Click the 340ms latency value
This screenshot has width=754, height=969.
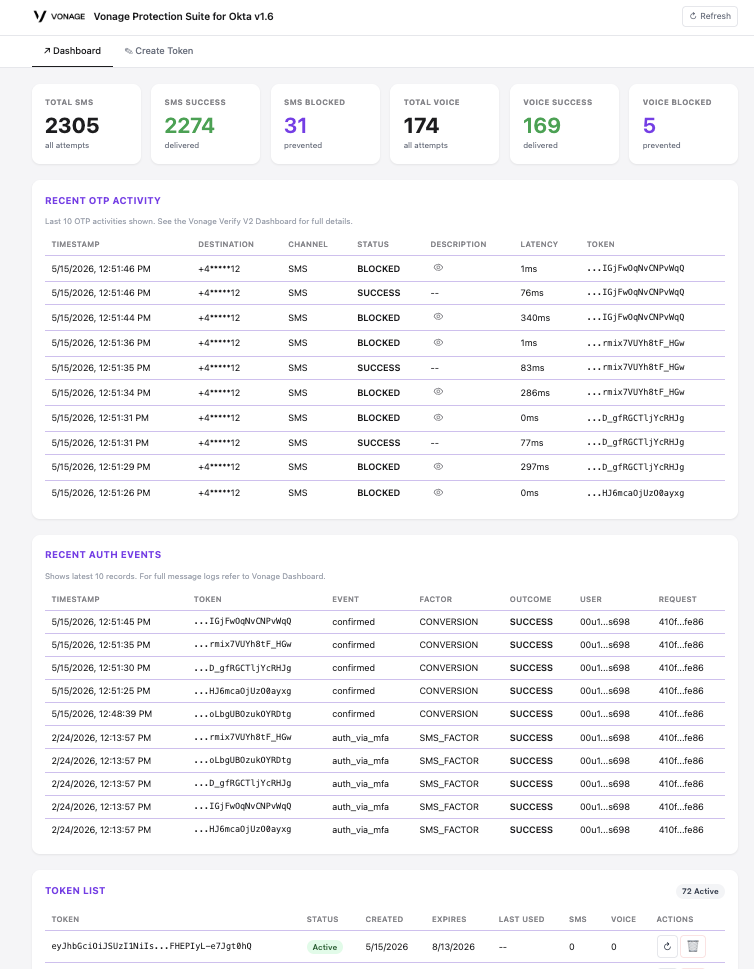pos(535,318)
